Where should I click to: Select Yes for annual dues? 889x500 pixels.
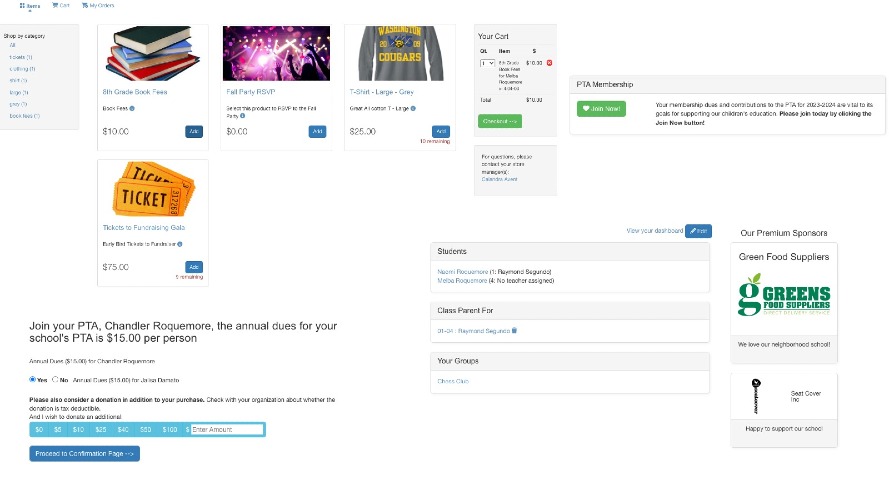[x=33, y=379]
